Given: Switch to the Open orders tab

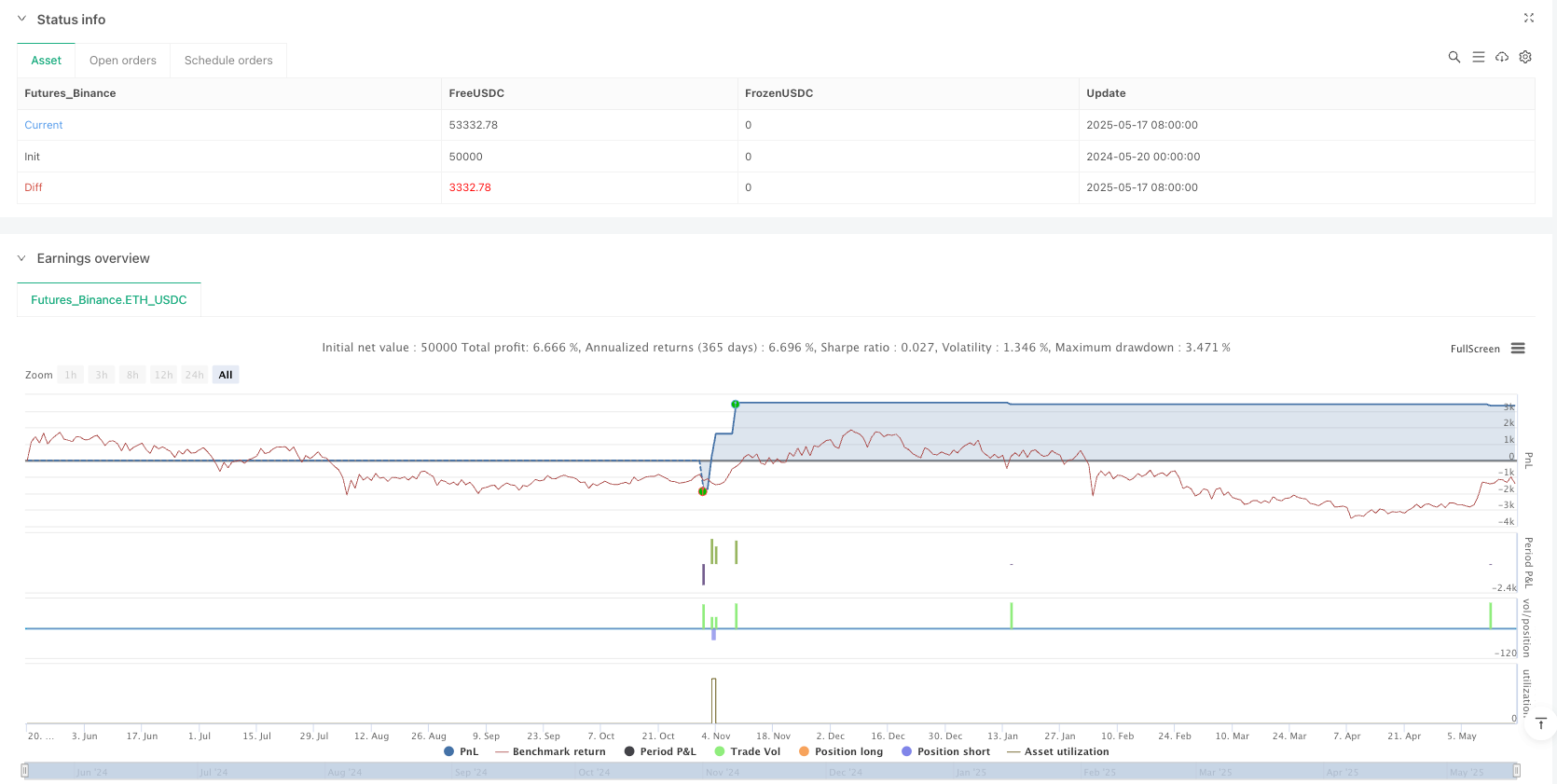Looking at the screenshot, I should tap(122, 61).
